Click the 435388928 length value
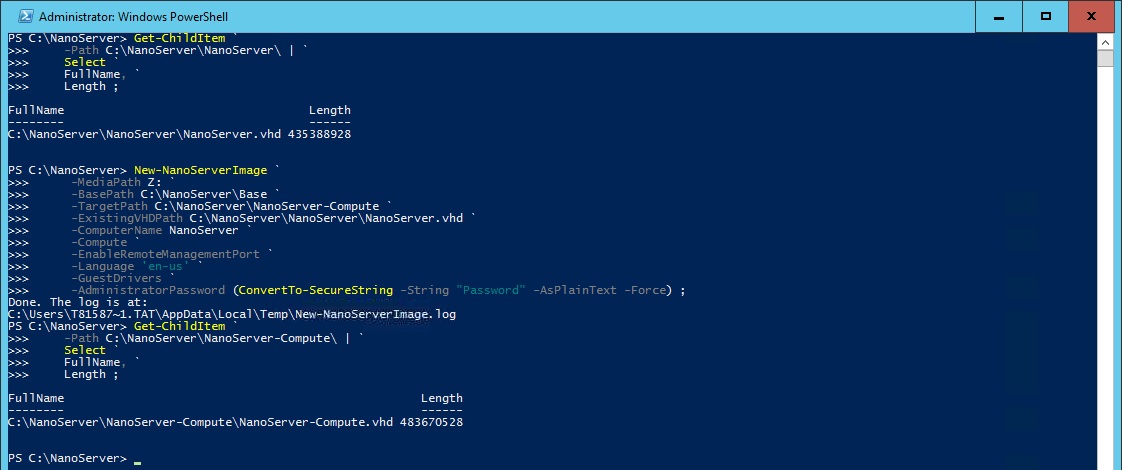Viewport: 1122px width, 470px height. point(319,134)
